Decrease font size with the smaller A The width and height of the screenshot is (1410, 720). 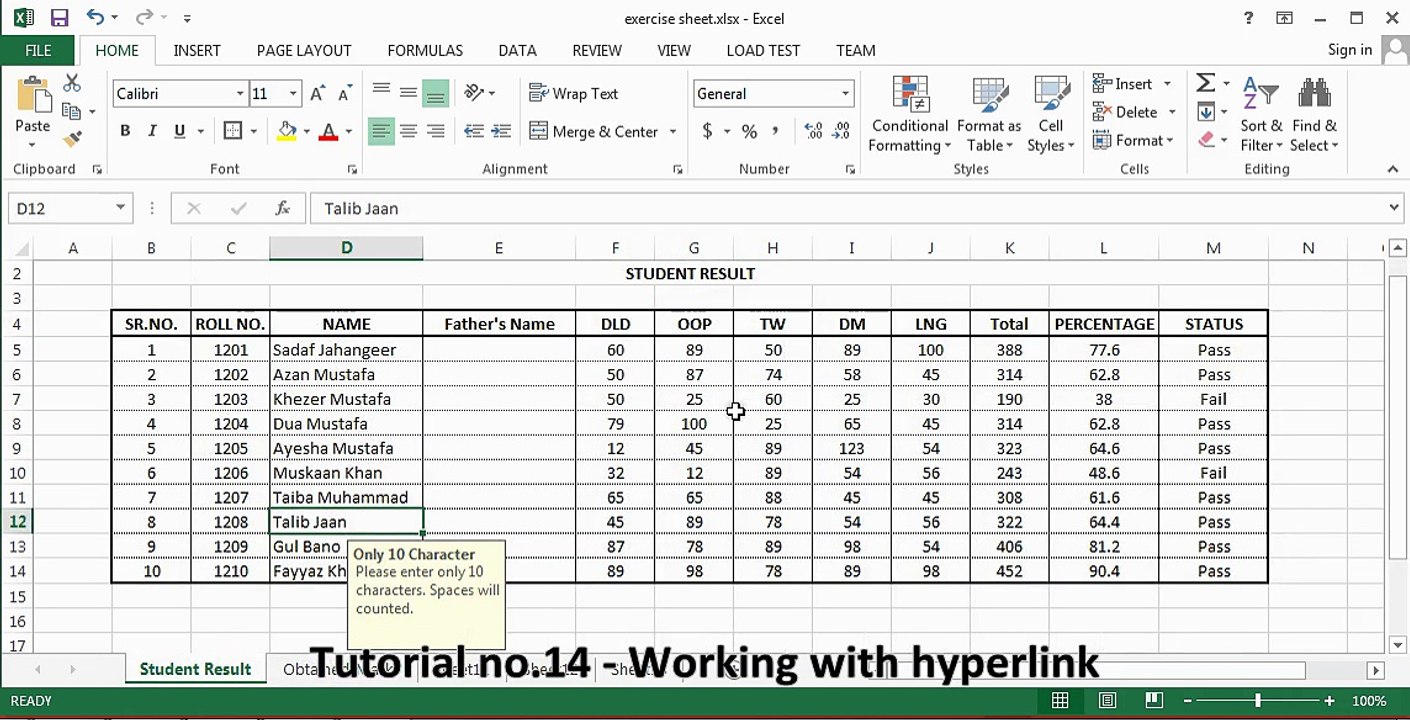pyautogui.click(x=345, y=94)
